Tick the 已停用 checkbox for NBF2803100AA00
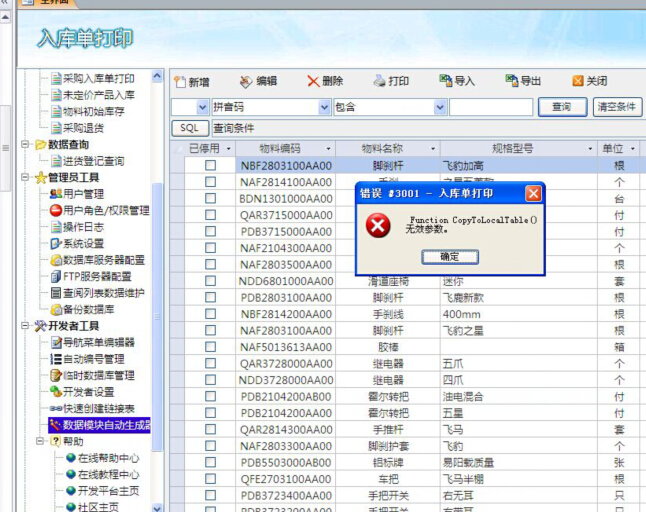 [x=210, y=166]
